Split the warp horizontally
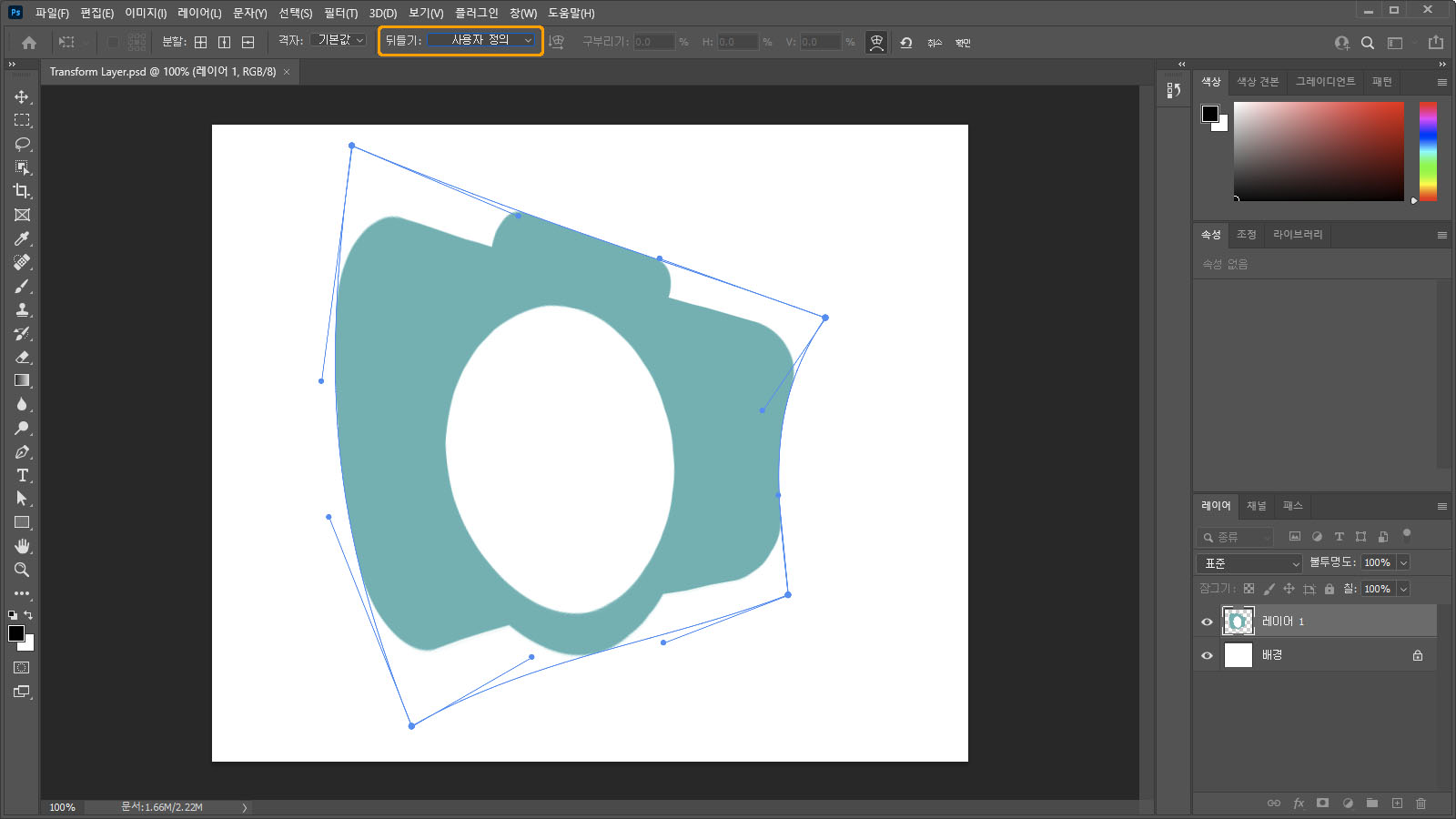The image size is (1456, 819). (248, 42)
